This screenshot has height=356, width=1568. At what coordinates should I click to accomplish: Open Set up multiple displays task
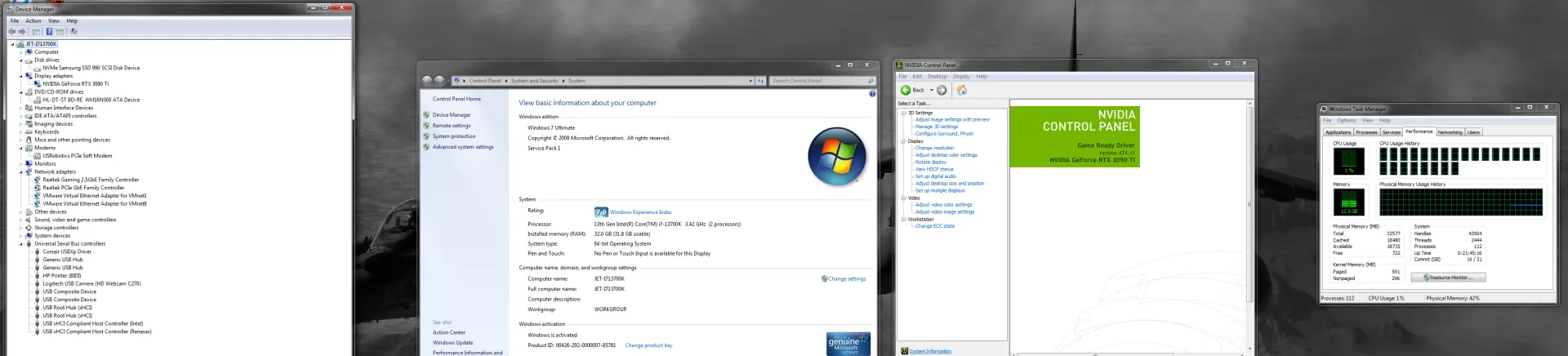[x=940, y=191]
